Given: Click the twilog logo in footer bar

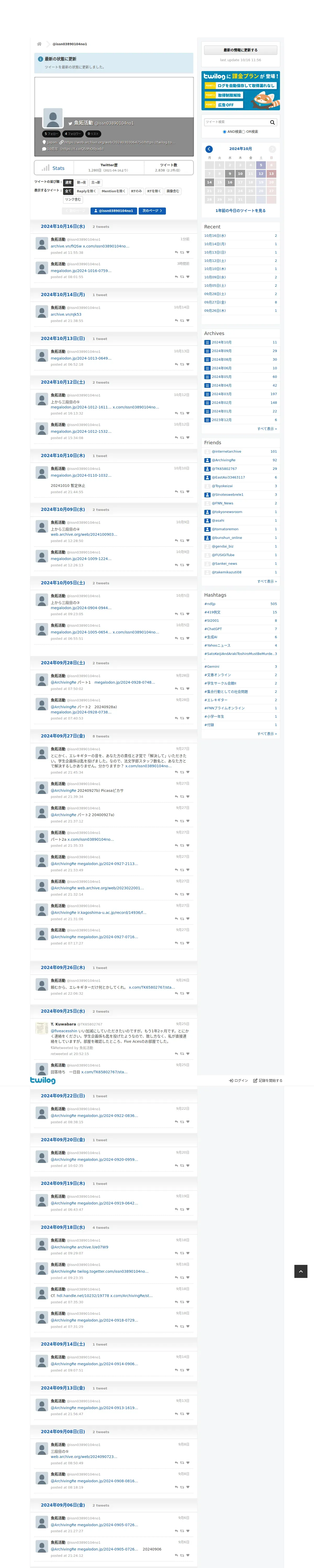Looking at the screenshot, I should click(x=43, y=1080).
